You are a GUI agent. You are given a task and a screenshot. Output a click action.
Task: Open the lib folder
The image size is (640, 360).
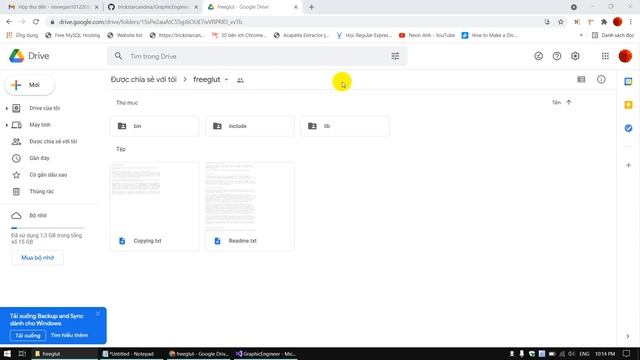coord(345,126)
